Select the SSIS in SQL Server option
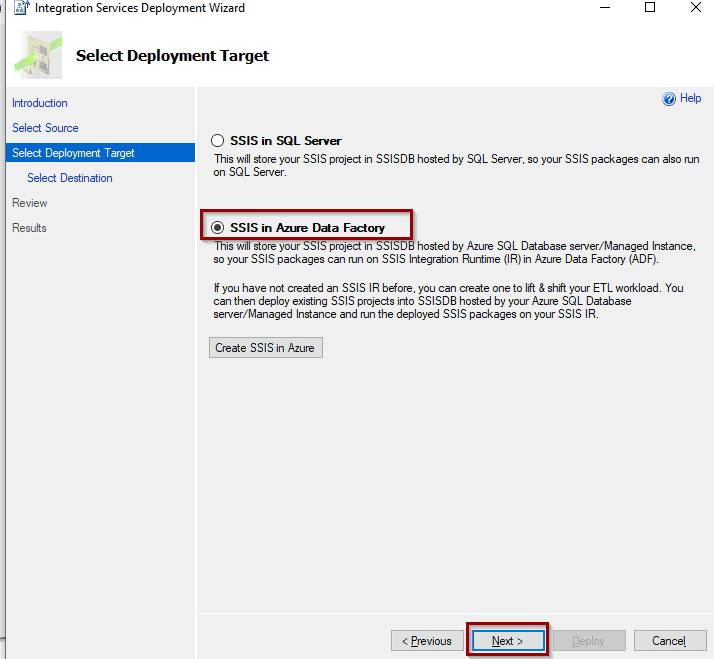The image size is (714, 659). (217, 140)
